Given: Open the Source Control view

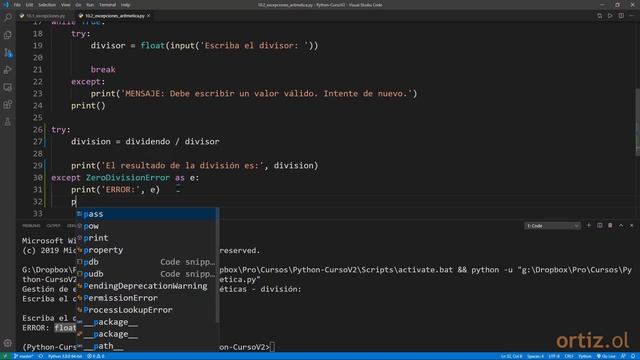Looking at the screenshot, I should coord(8,53).
